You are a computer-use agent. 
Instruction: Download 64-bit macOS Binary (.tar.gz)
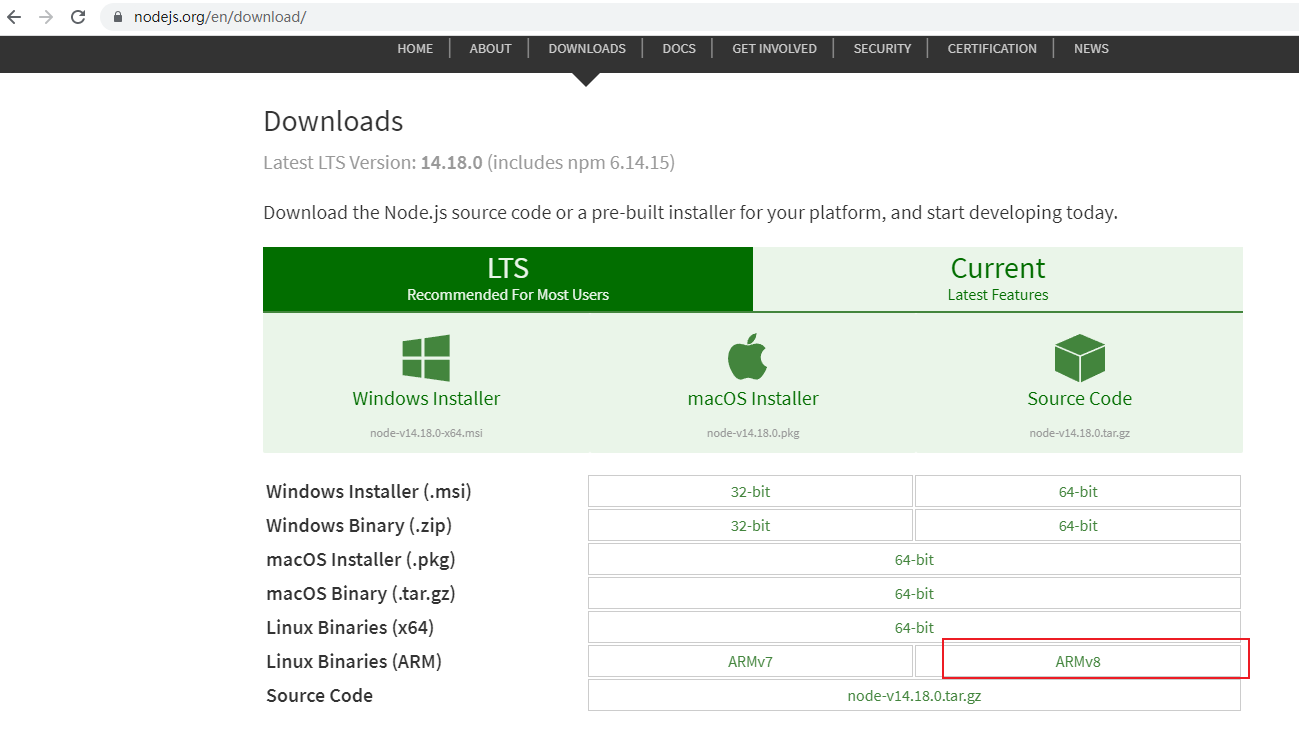click(x=914, y=593)
